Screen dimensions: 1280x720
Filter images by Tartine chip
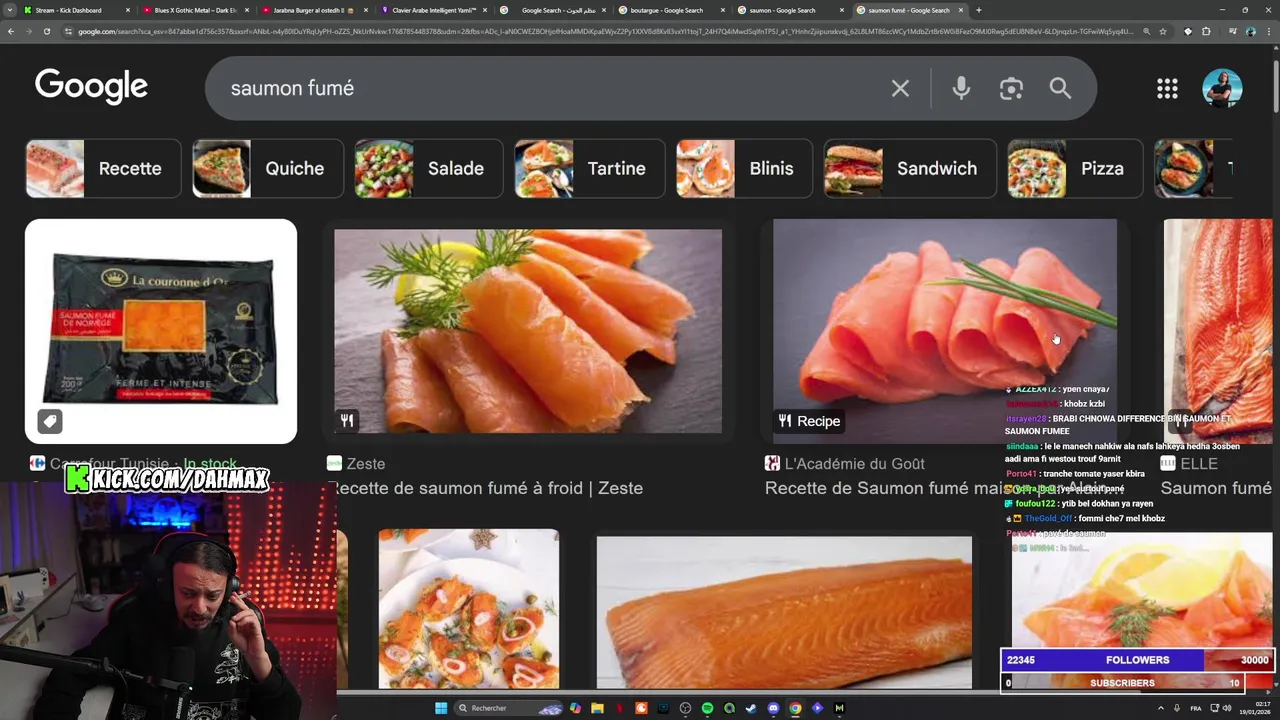589,168
